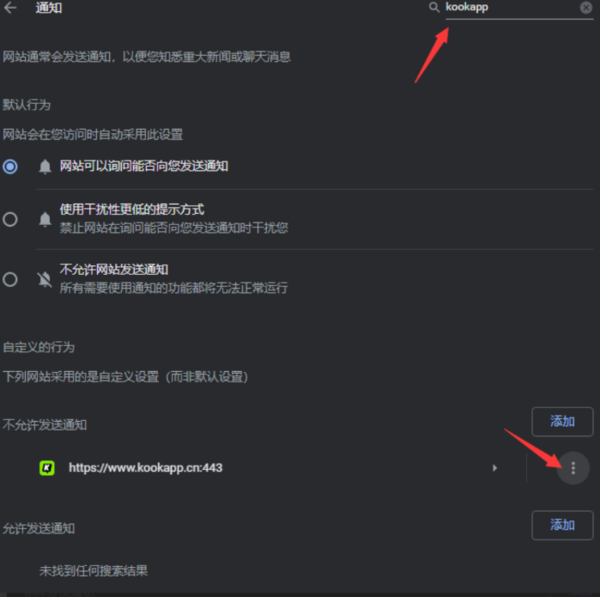The image size is (600, 597).
Task: Click the green kookapp site favicon
Action: 47,468
